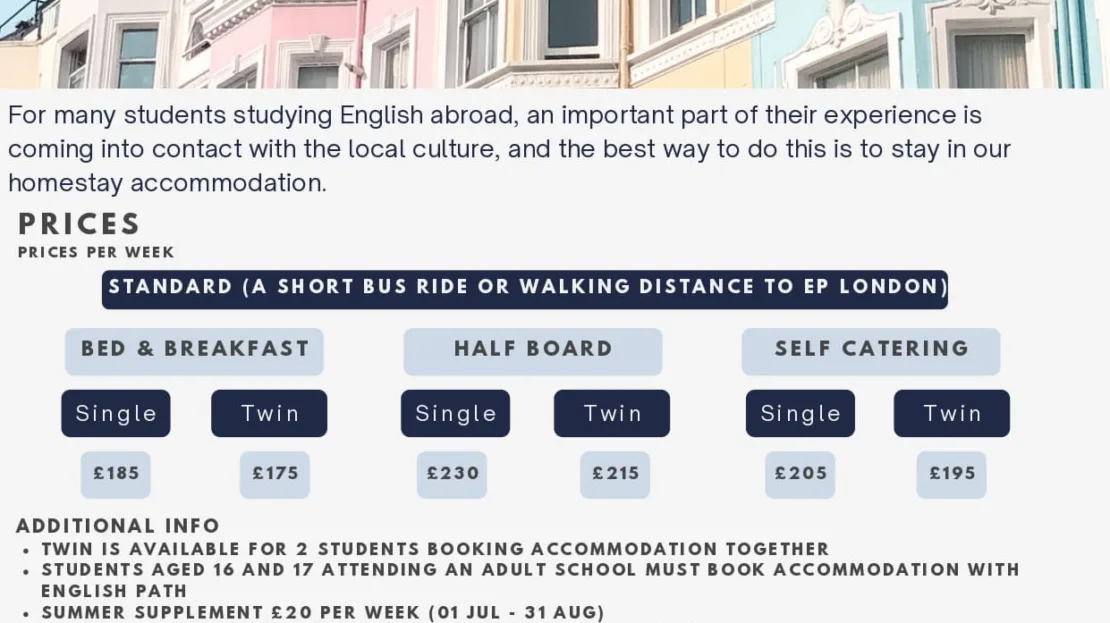Choose Single under Bed & Breakfast
This screenshot has height=623, width=1110.
point(115,413)
